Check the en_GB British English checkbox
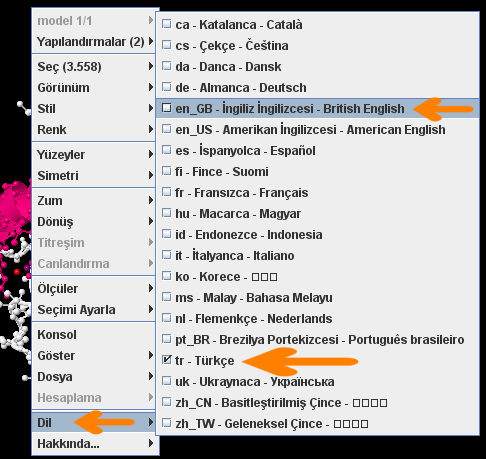Screen dimensions: 486x459 pos(166,108)
